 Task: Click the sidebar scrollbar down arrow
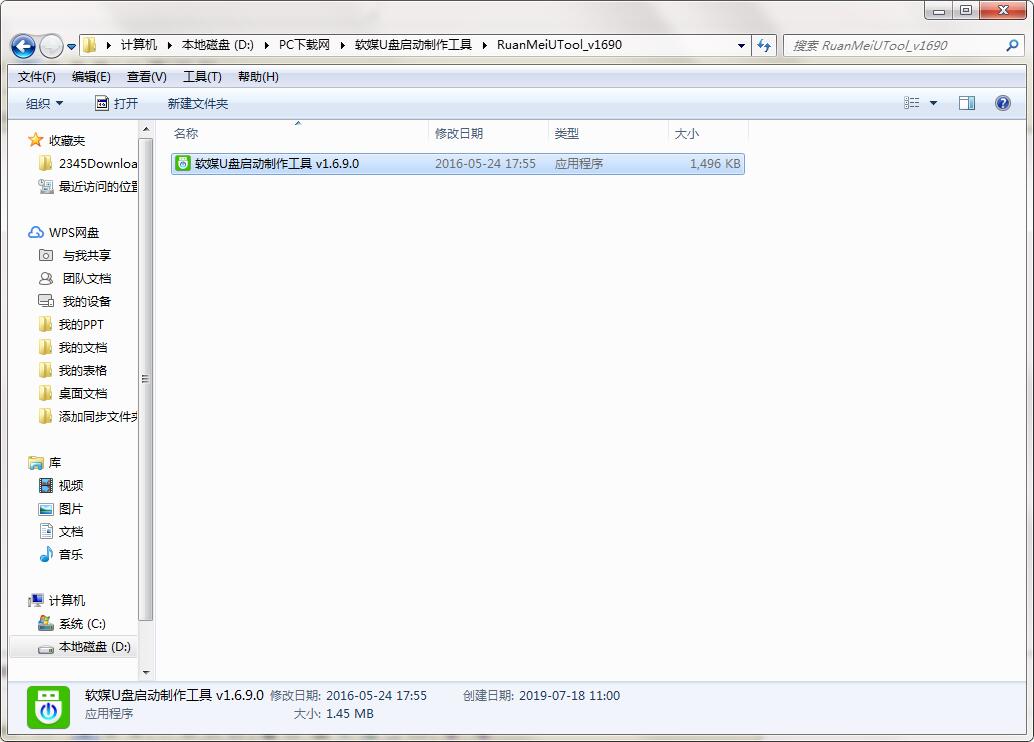click(x=146, y=673)
